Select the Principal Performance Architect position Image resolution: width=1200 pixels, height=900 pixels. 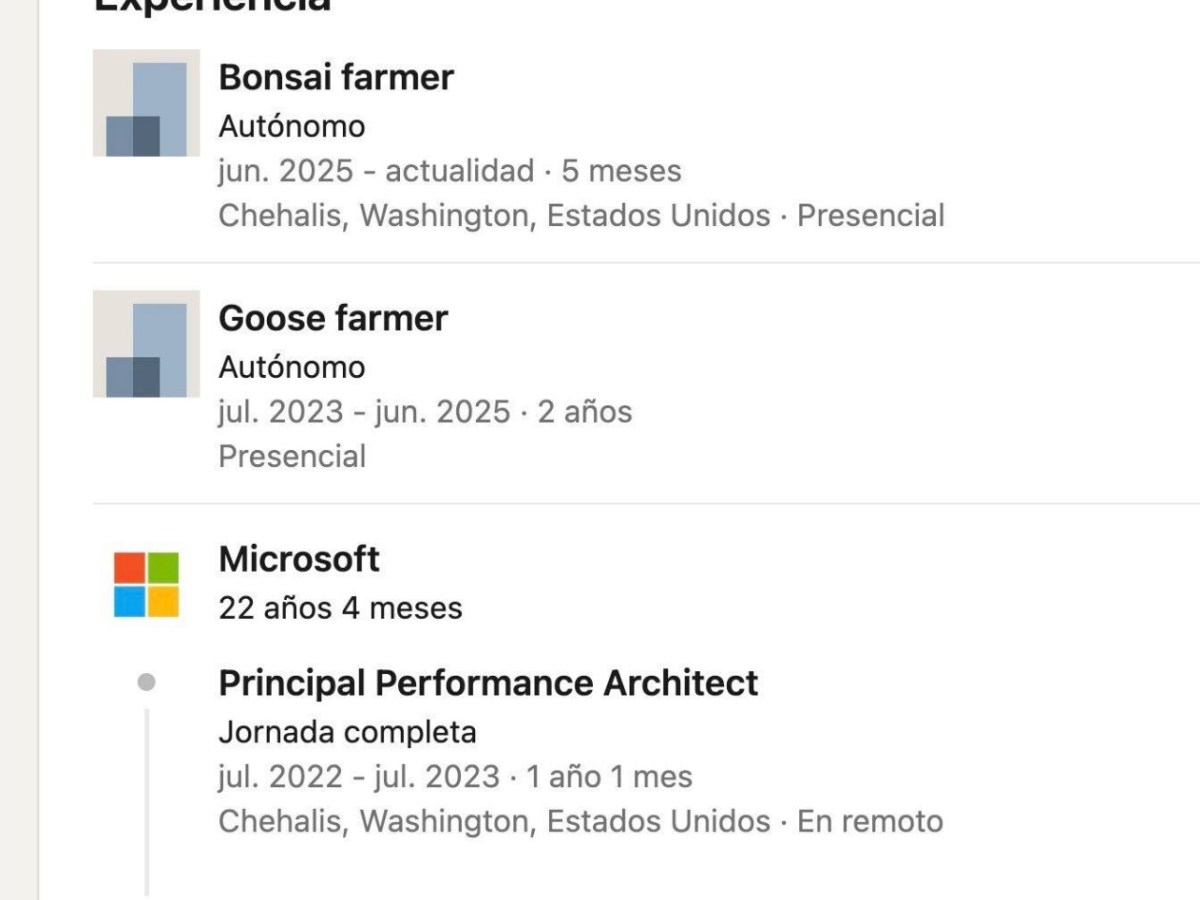pos(488,683)
